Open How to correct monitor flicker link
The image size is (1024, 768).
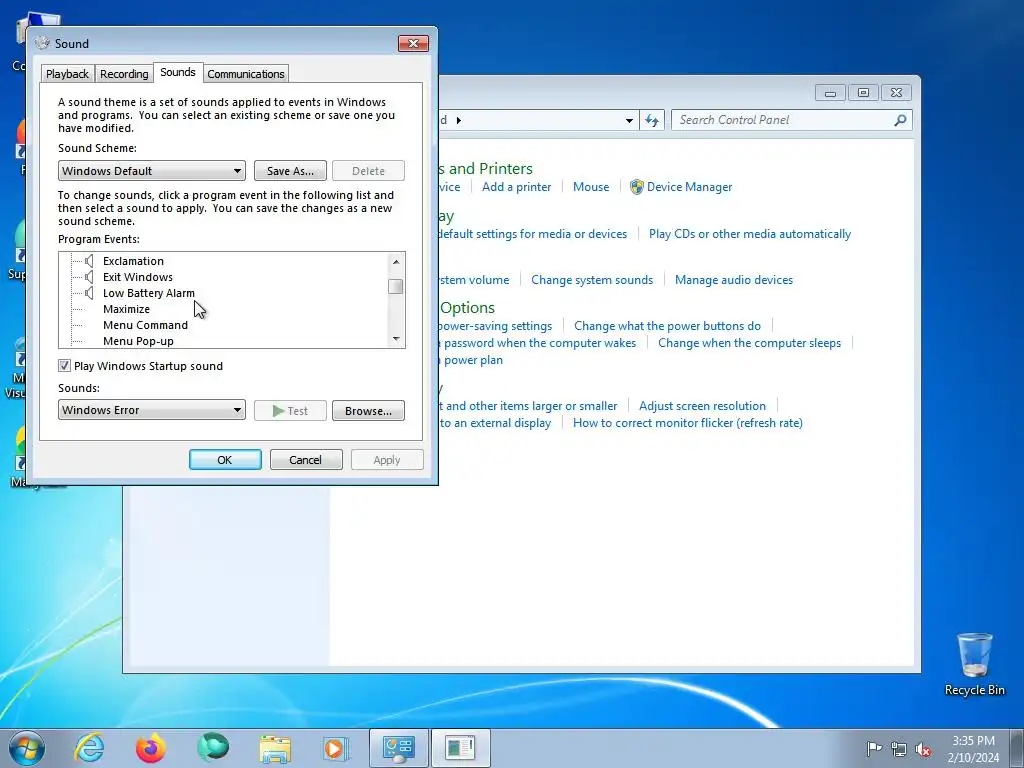click(688, 423)
